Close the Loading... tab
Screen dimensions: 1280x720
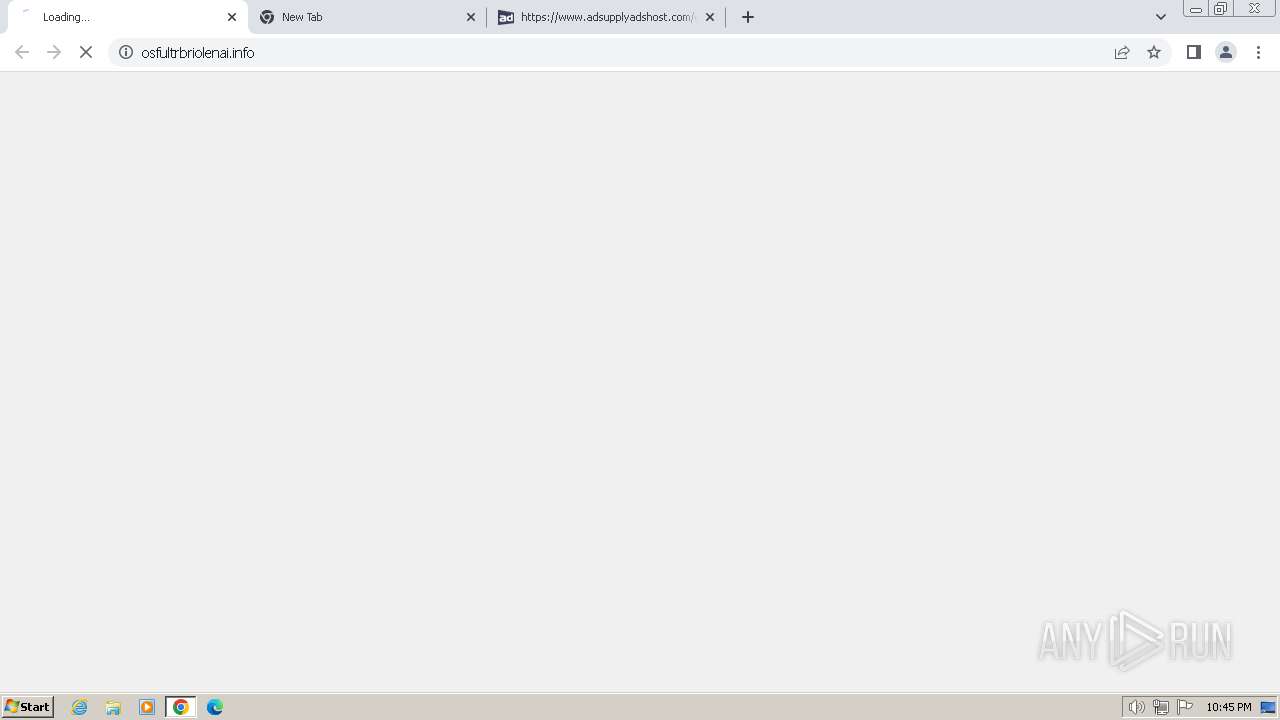[232, 17]
